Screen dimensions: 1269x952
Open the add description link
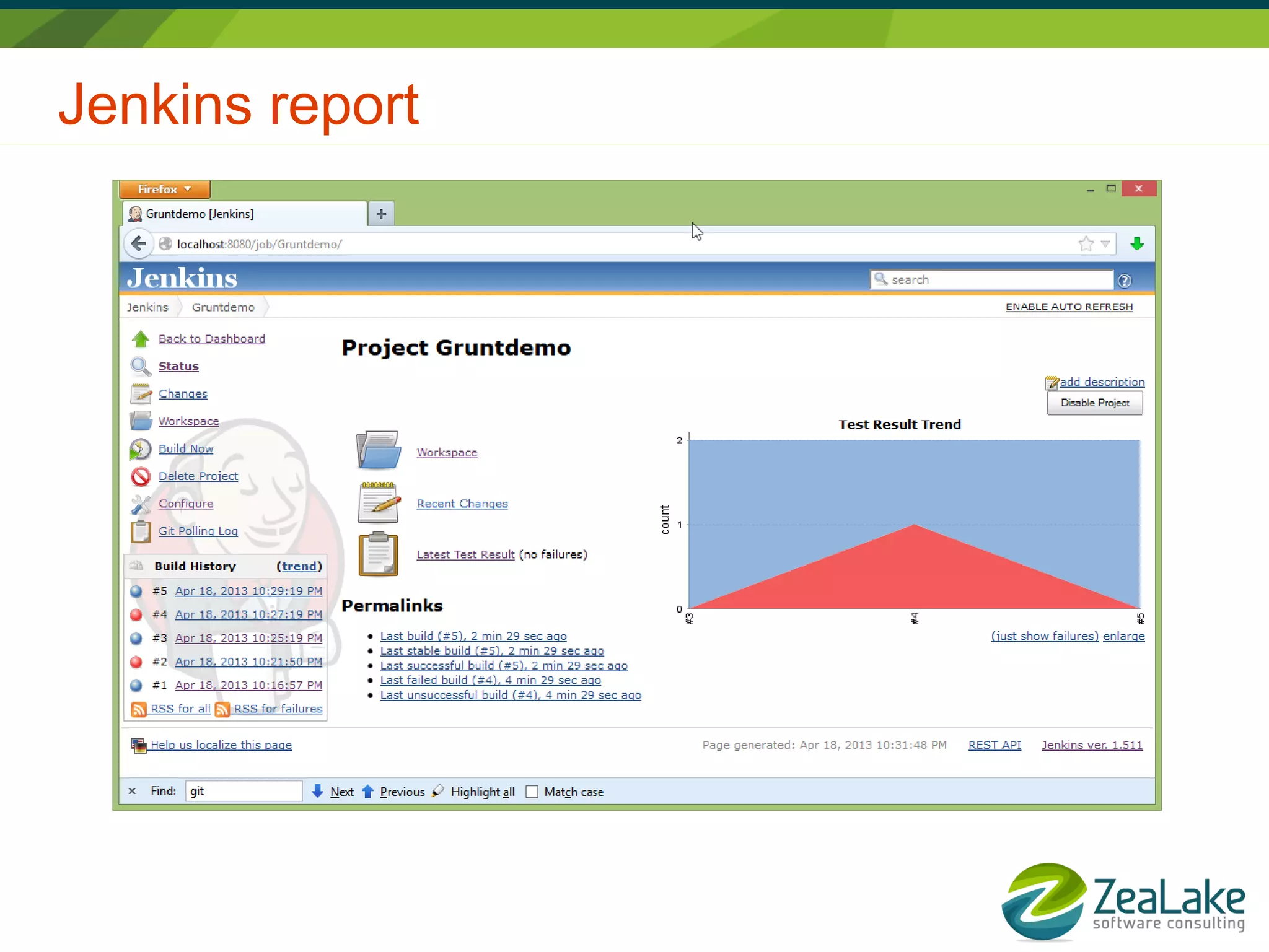pos(1102,382)
